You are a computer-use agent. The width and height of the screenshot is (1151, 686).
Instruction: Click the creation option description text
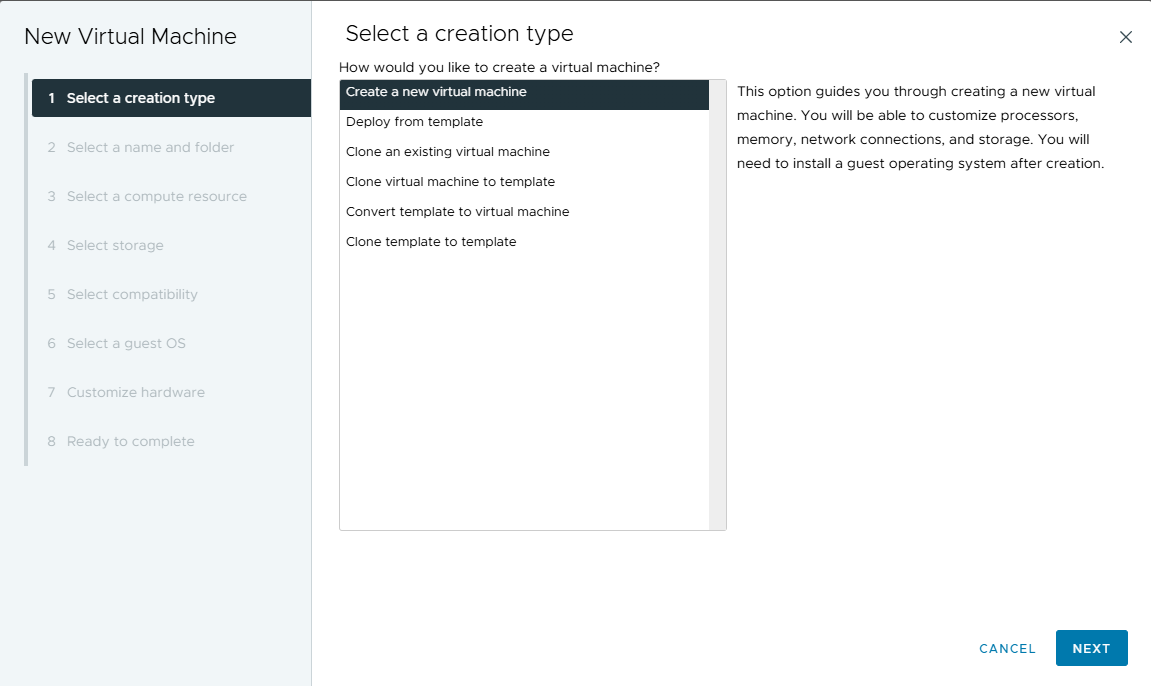pos(920,127)
